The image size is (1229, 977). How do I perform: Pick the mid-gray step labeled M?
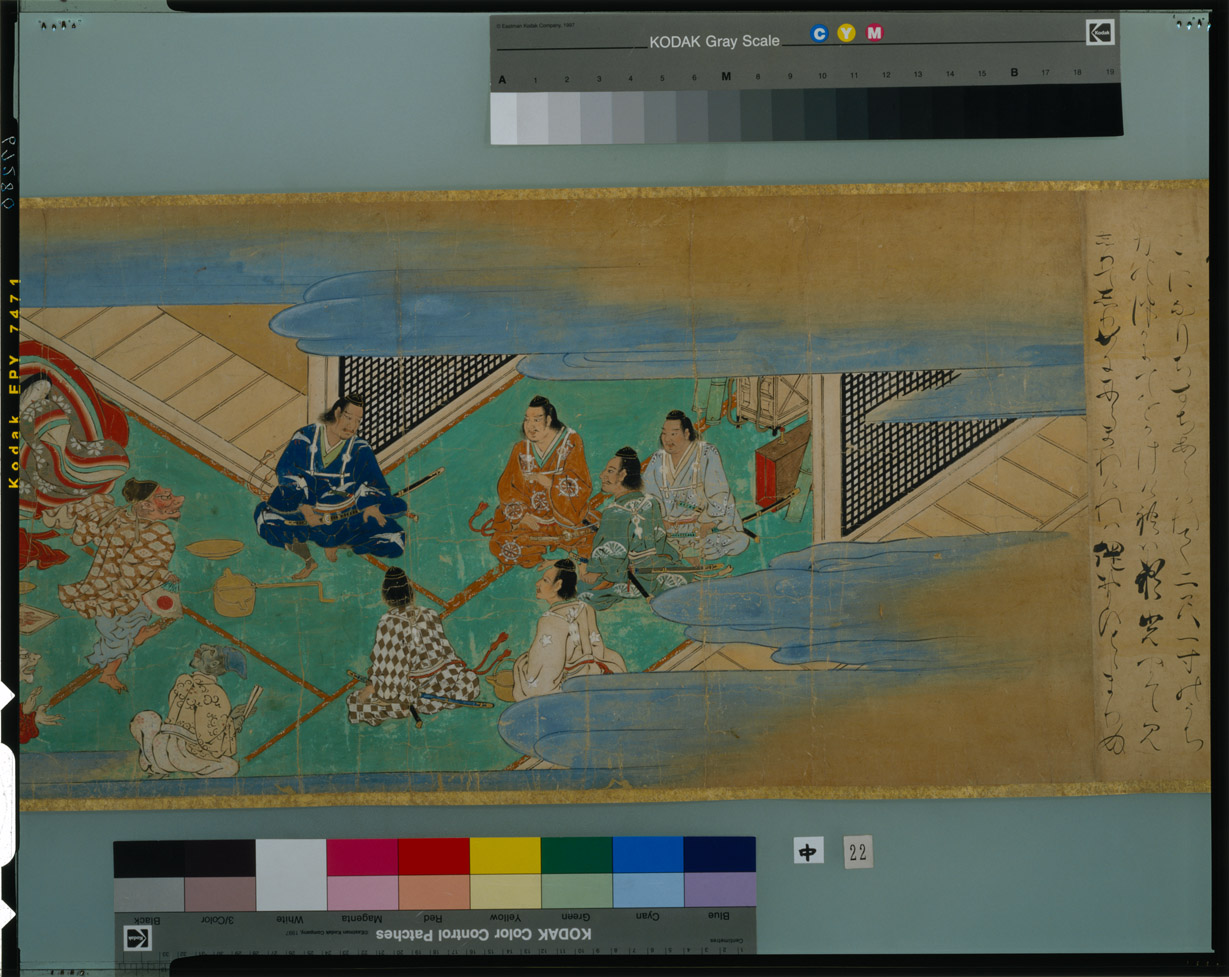[x=724, y=116]
